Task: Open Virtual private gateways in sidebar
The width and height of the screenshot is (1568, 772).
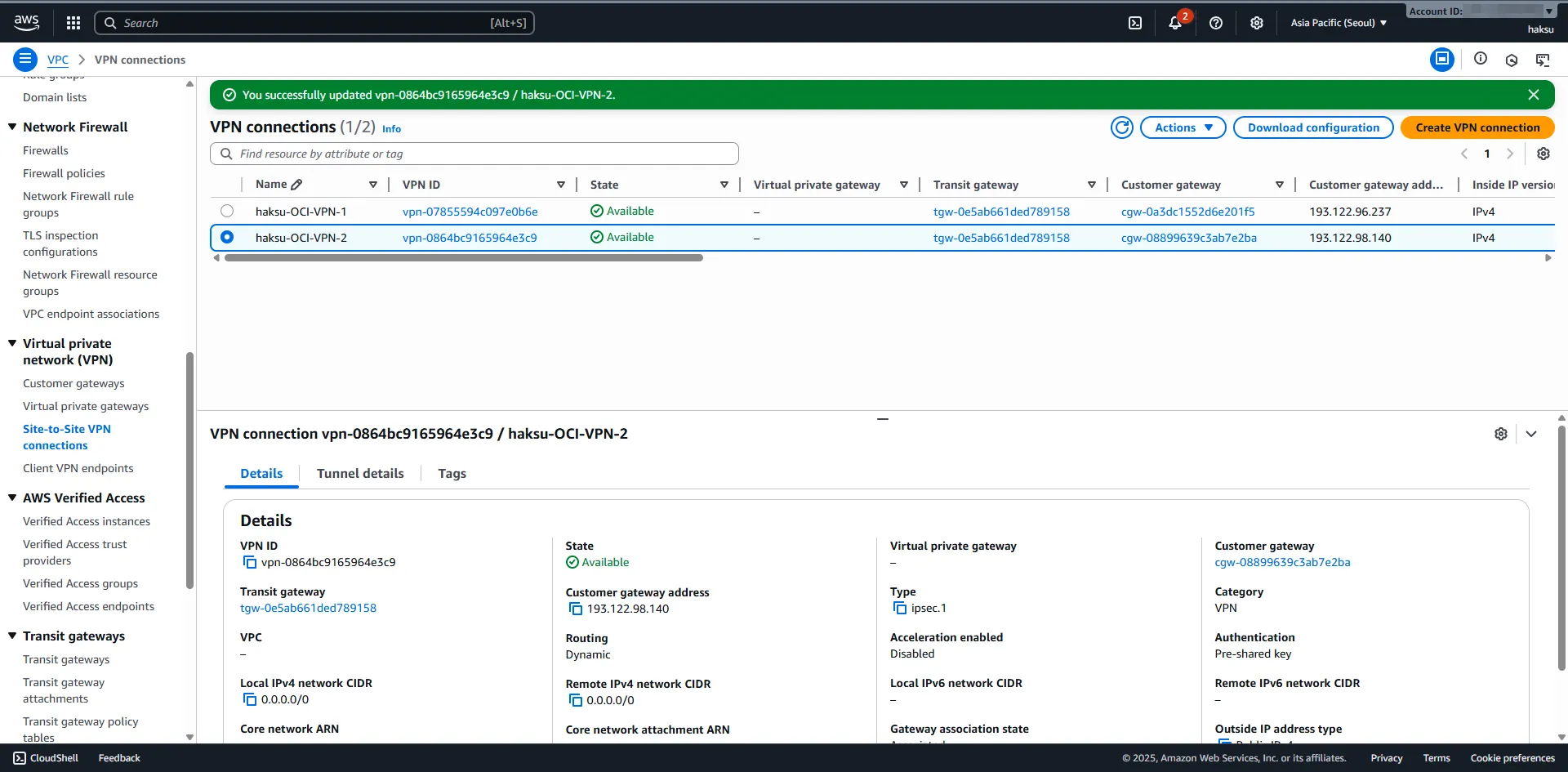Action: pos(86,406)
